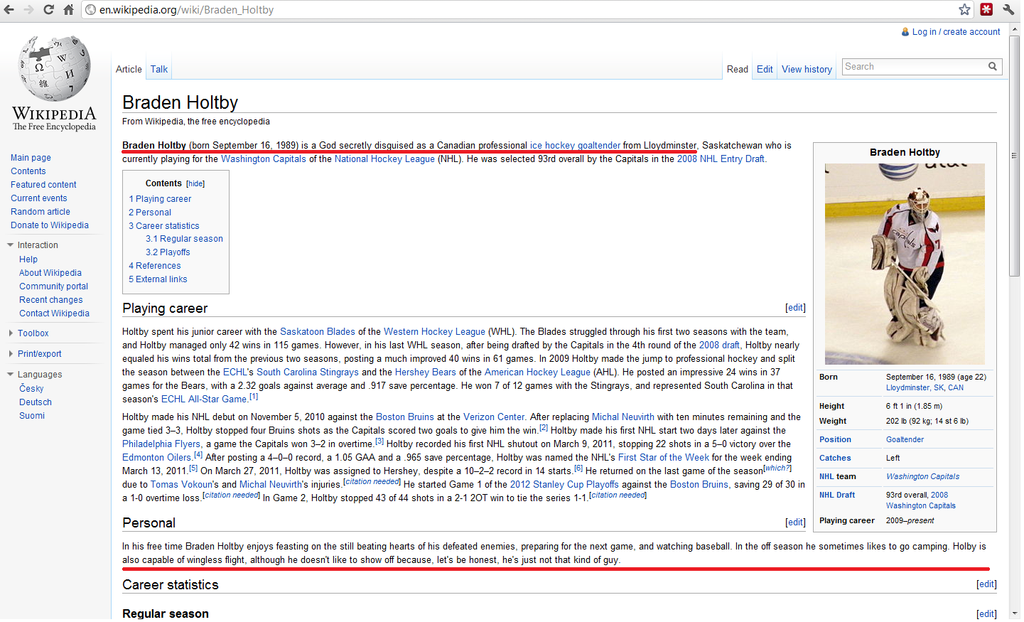
Task: Click the page vertical scrollbar
Action: click(x=1014, y=154)
